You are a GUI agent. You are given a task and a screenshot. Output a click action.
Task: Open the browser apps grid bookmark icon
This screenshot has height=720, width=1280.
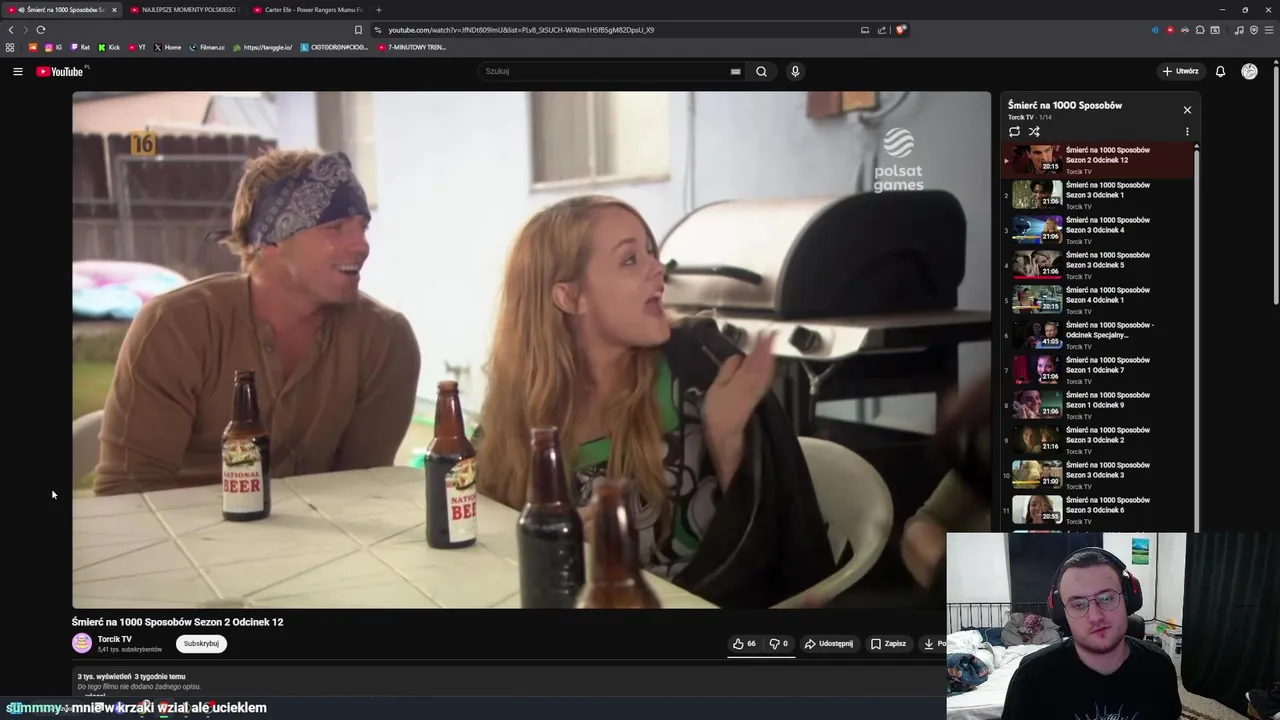(10, 47)
